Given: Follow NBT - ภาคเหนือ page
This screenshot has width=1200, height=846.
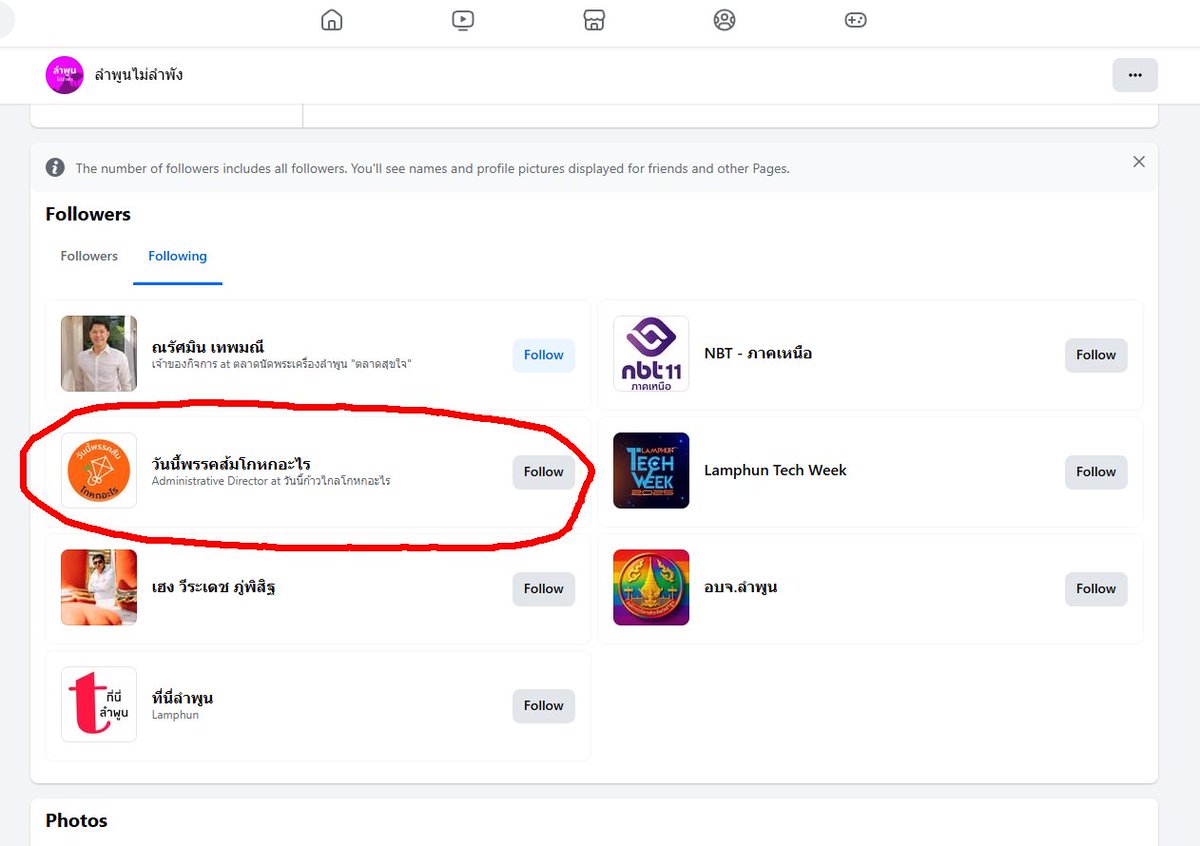Looking at the screenshot, I should pos(1096,355).
